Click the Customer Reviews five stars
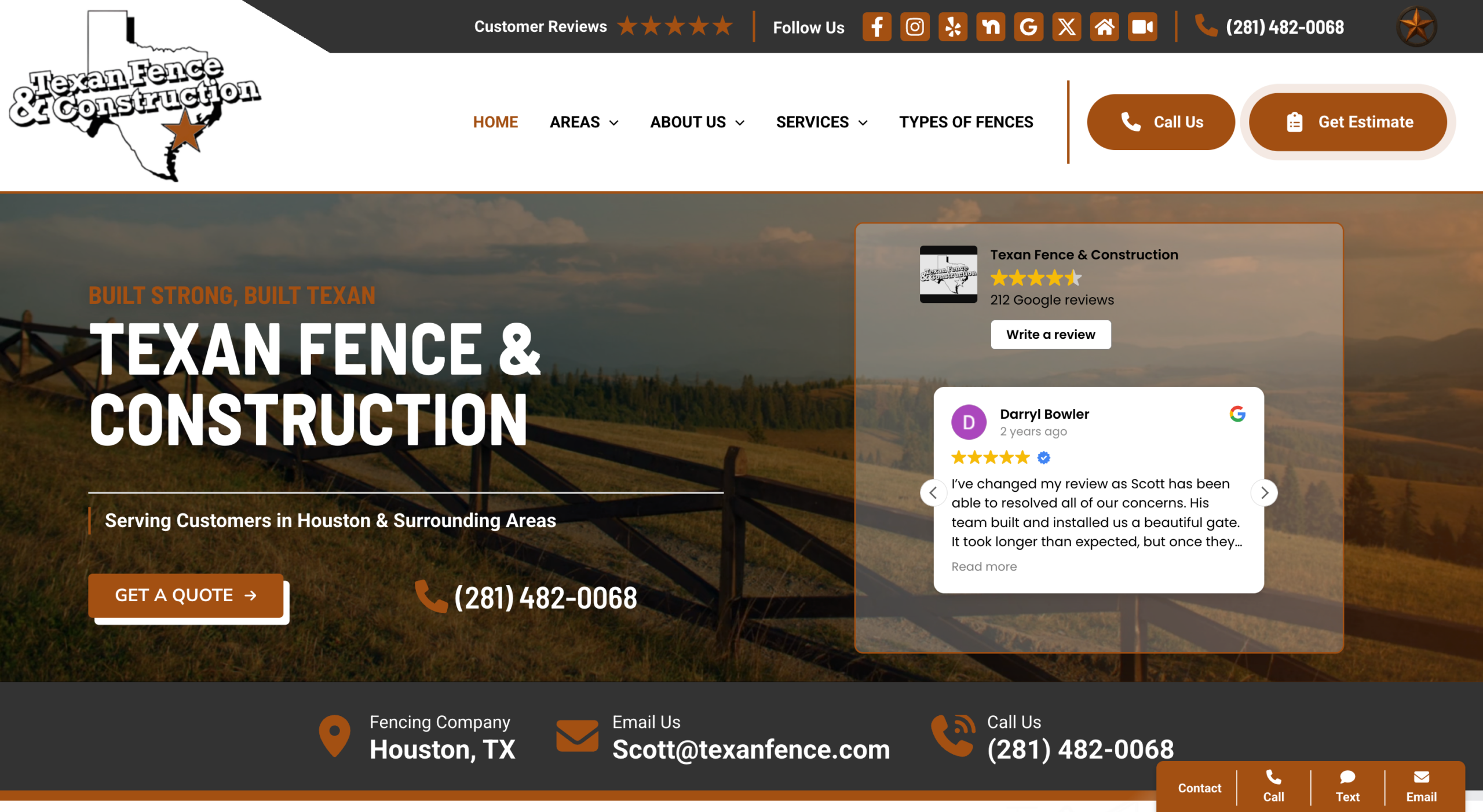Screen dimensions: 1483x812 click(675, 27)
